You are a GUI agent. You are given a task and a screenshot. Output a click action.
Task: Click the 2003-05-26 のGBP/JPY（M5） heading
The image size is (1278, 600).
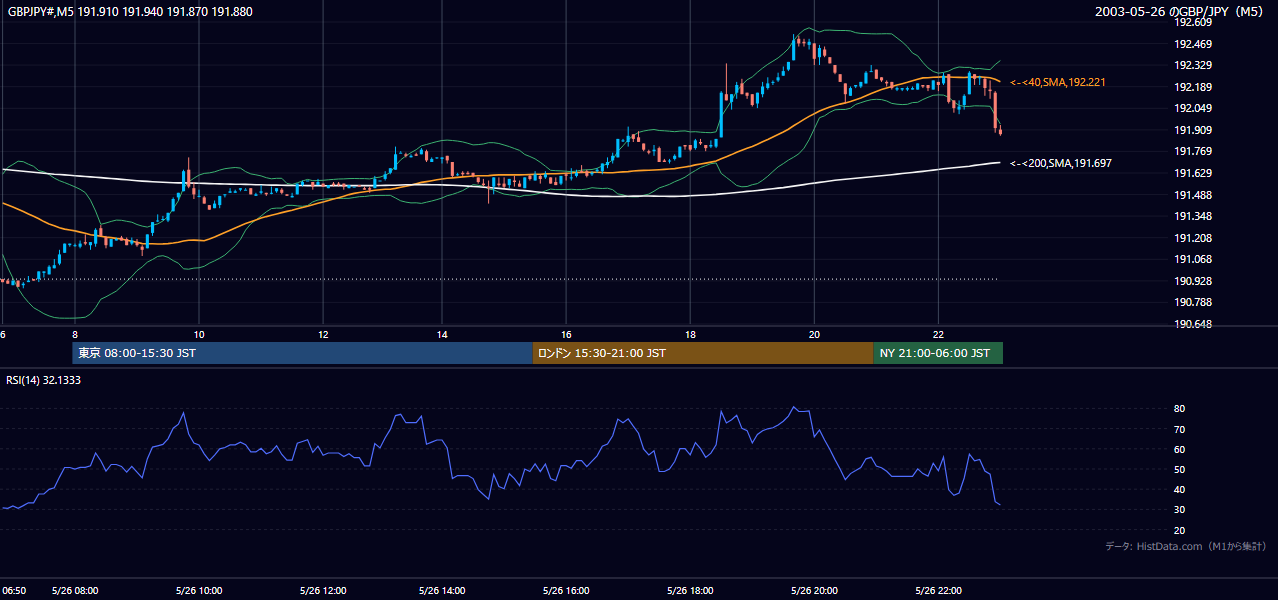pos(1181,11)
